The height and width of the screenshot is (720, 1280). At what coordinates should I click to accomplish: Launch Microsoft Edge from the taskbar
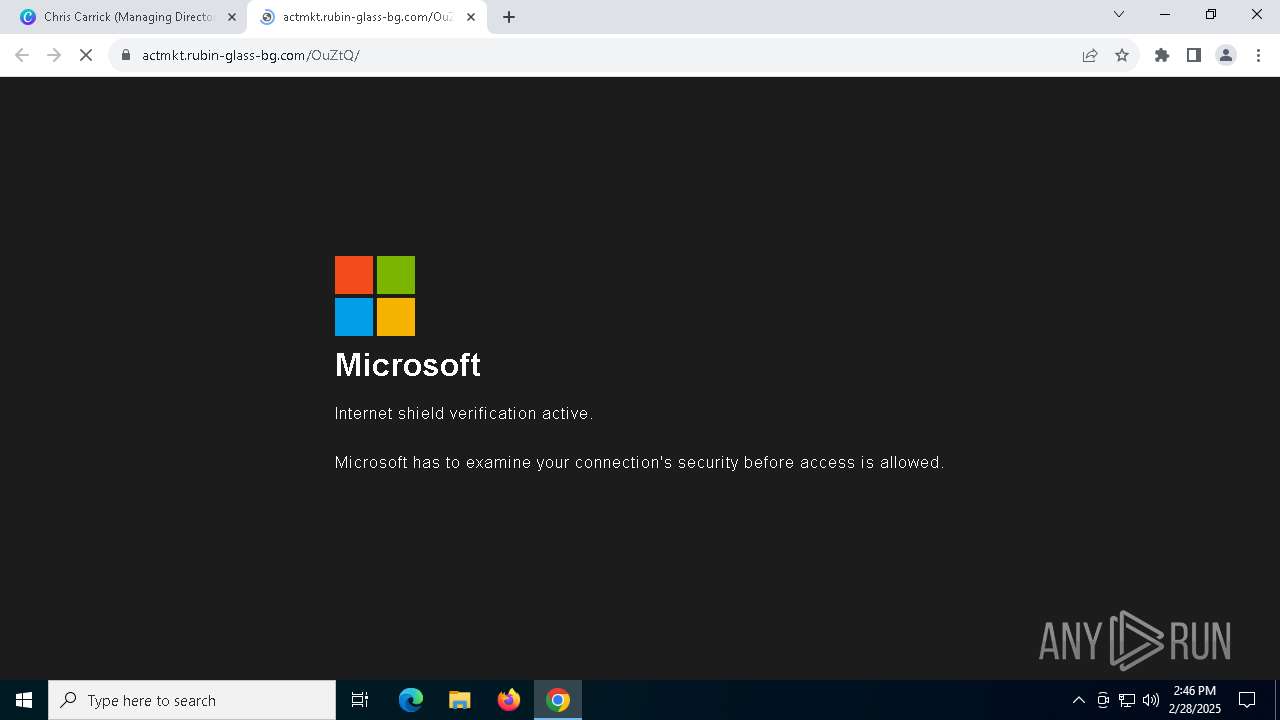click(411, 700)
